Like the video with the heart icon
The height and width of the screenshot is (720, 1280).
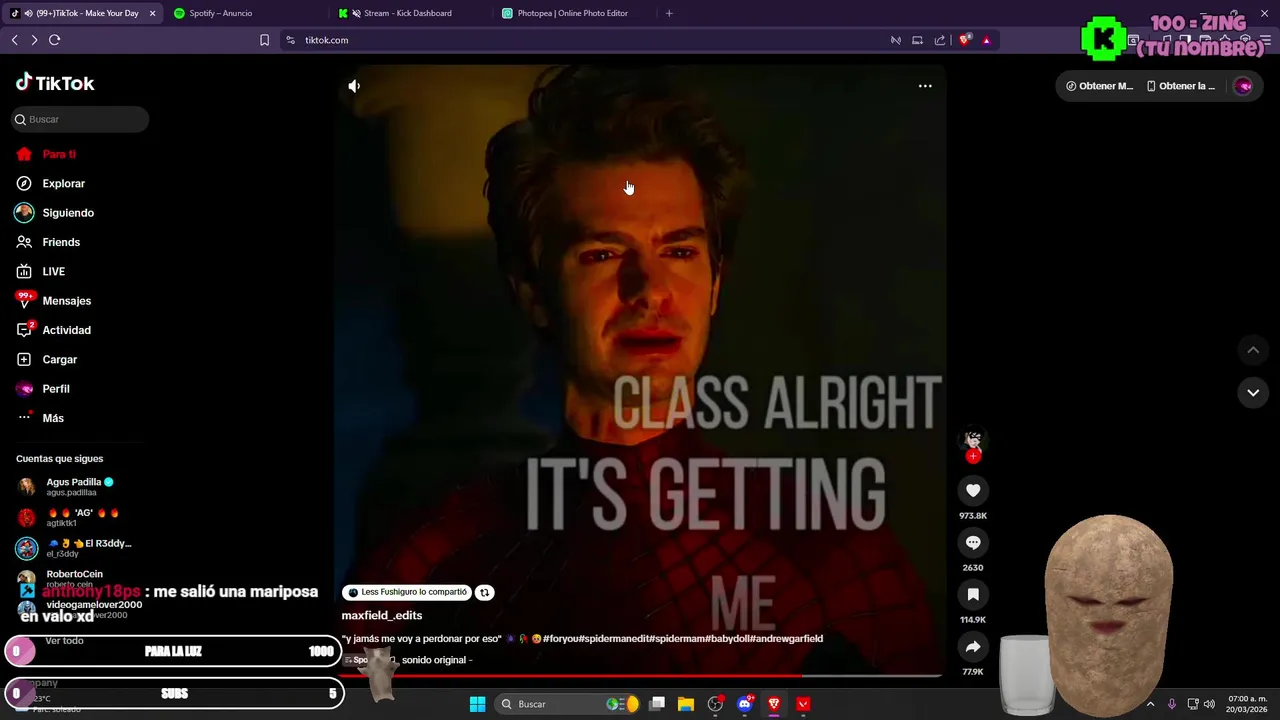coord(973,490)
